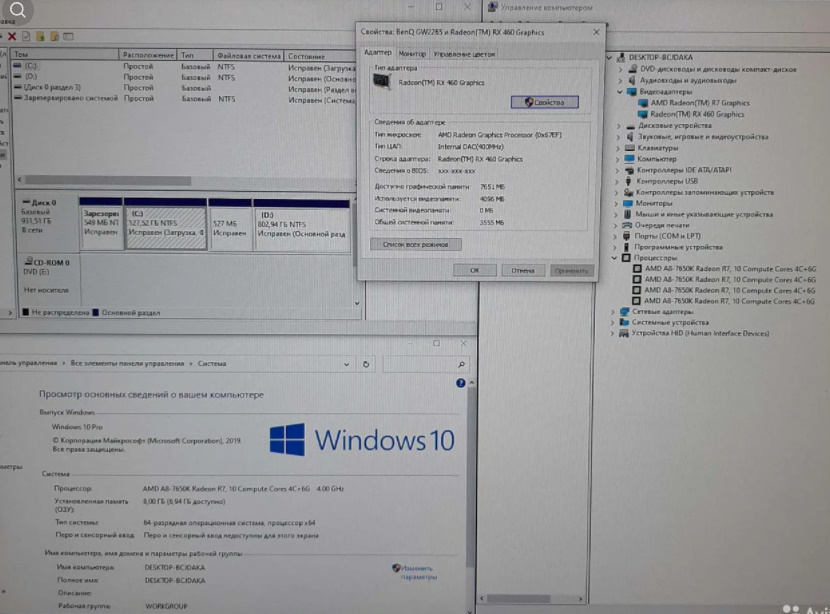The height and width of the screenshot is (614, 830).
Task: Select Зарезервировано системой volume row
Action: coord(184,98)
